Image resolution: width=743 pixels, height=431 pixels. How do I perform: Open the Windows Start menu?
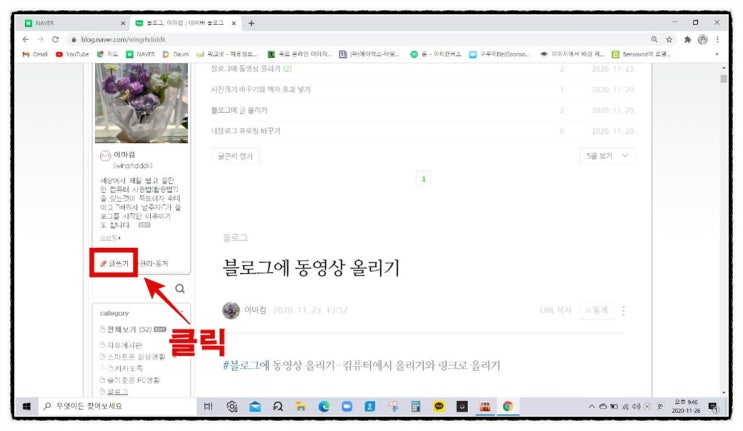[27, 406]
